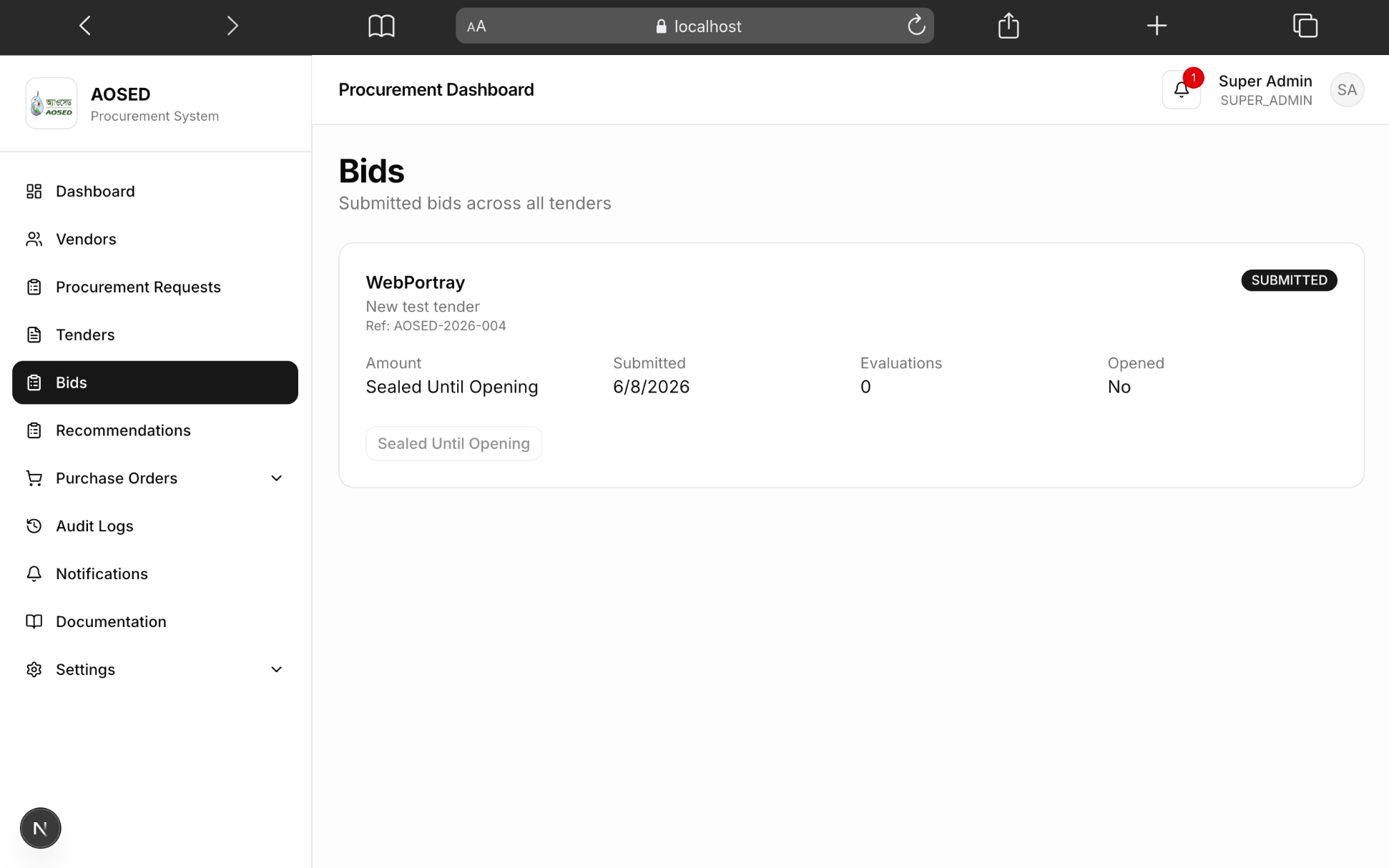
Task: Click the red notification count badge
Action: [1193, 77]
